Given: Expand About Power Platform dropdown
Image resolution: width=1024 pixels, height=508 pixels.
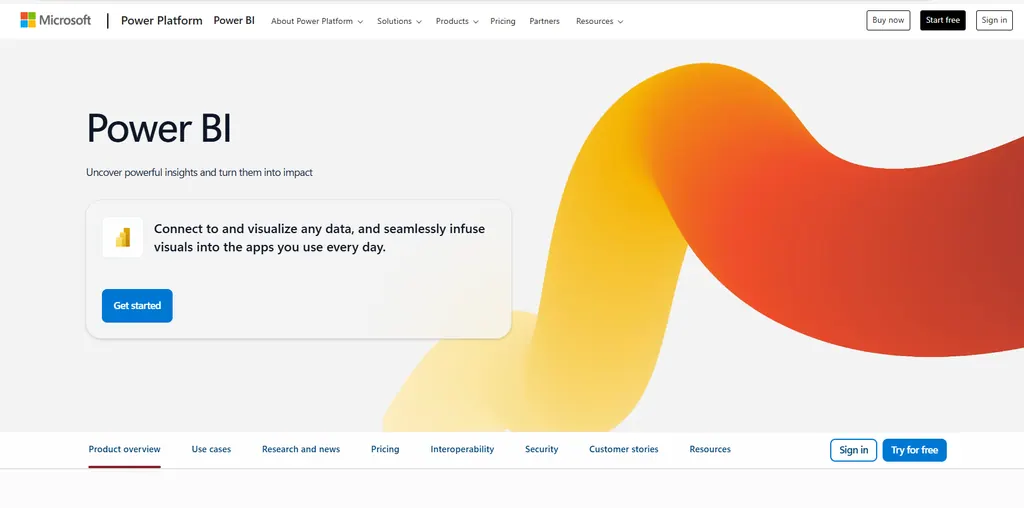Looking at the screenshot, I should point(317,21).
